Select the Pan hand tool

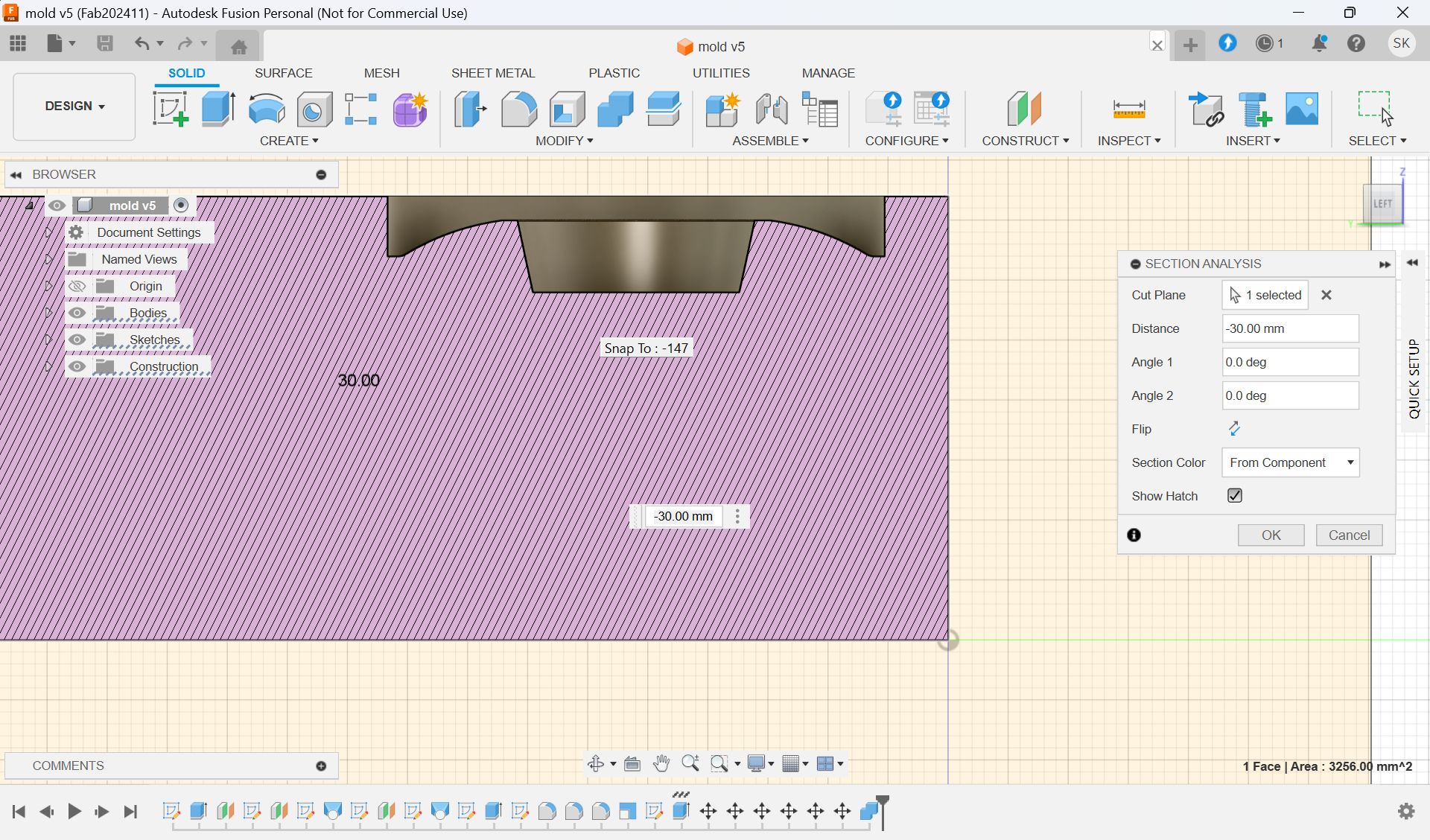[x=661, y=763]
